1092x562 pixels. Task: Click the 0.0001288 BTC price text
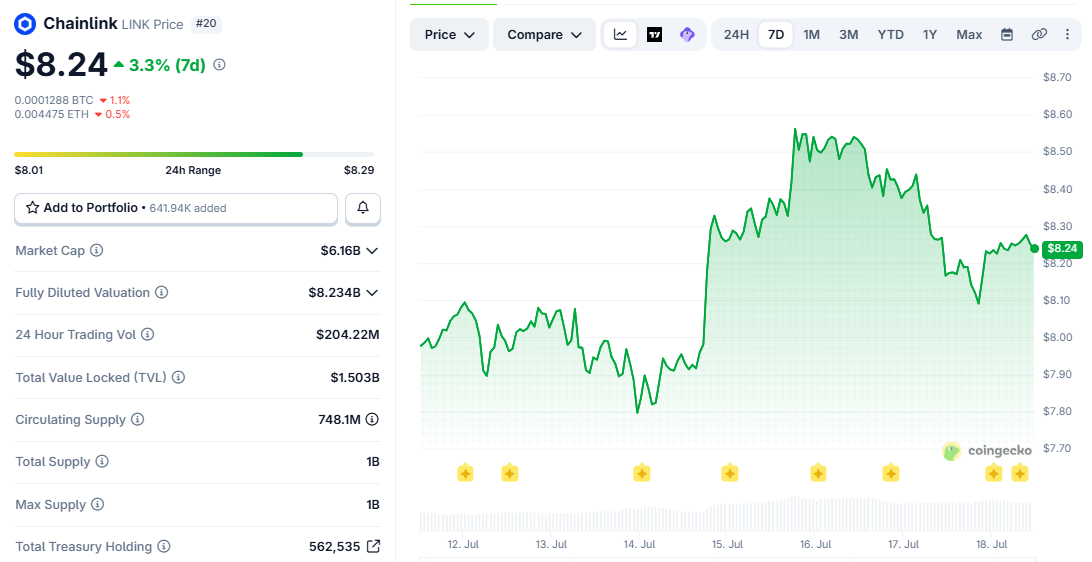coord(54,100)
